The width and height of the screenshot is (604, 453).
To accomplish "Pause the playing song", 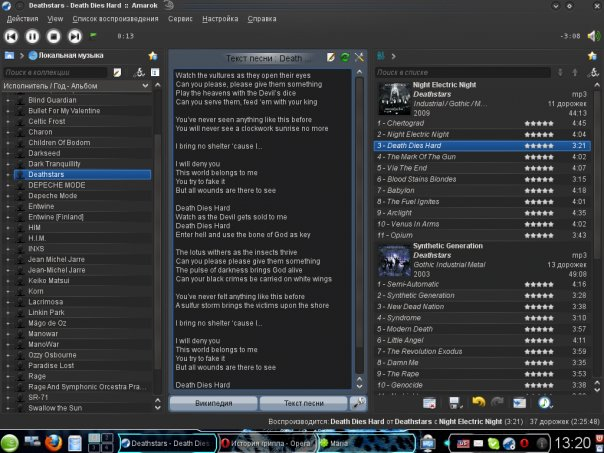I will click(x=32, y=36).
